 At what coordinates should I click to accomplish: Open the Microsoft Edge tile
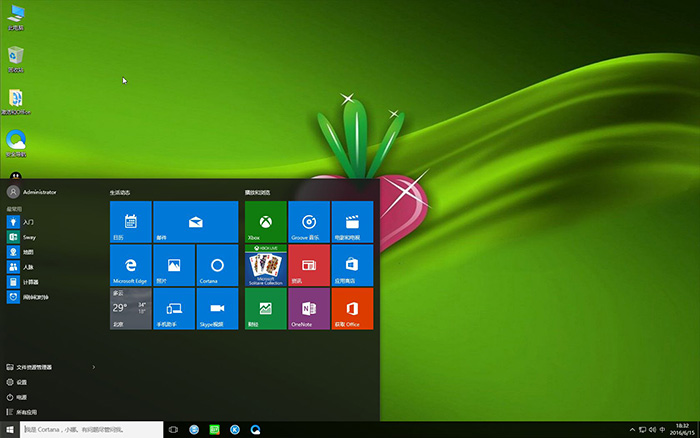click(x=130, y=265)
